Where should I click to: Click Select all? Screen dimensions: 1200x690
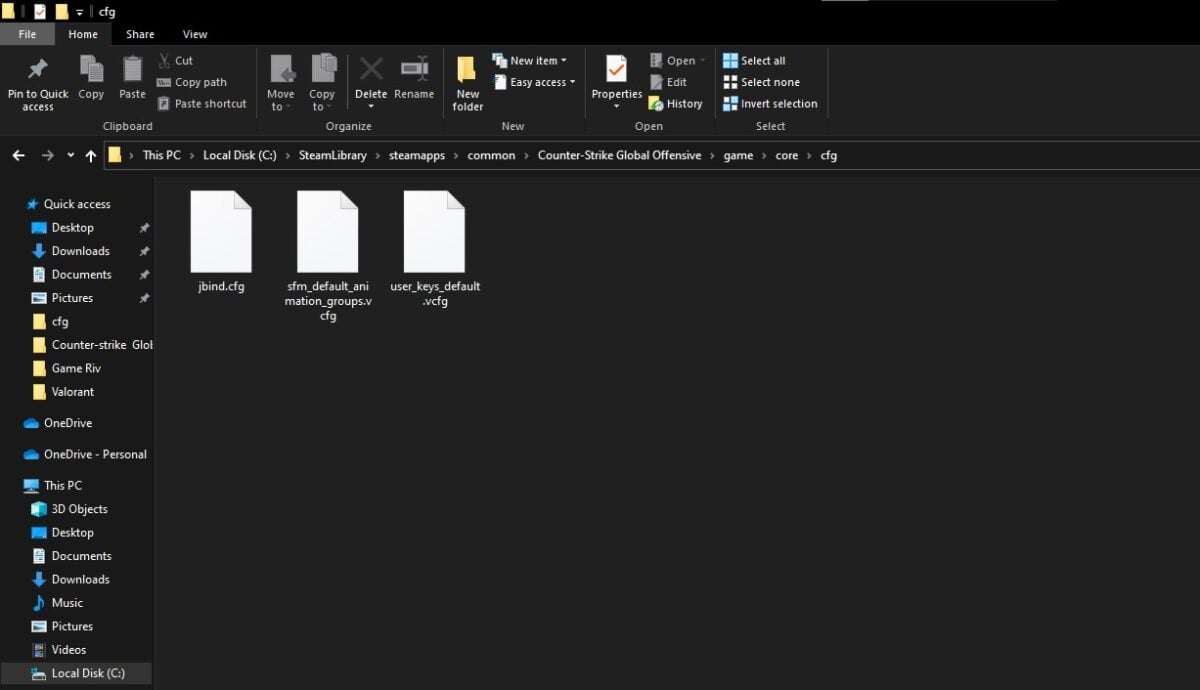(754, 61)
